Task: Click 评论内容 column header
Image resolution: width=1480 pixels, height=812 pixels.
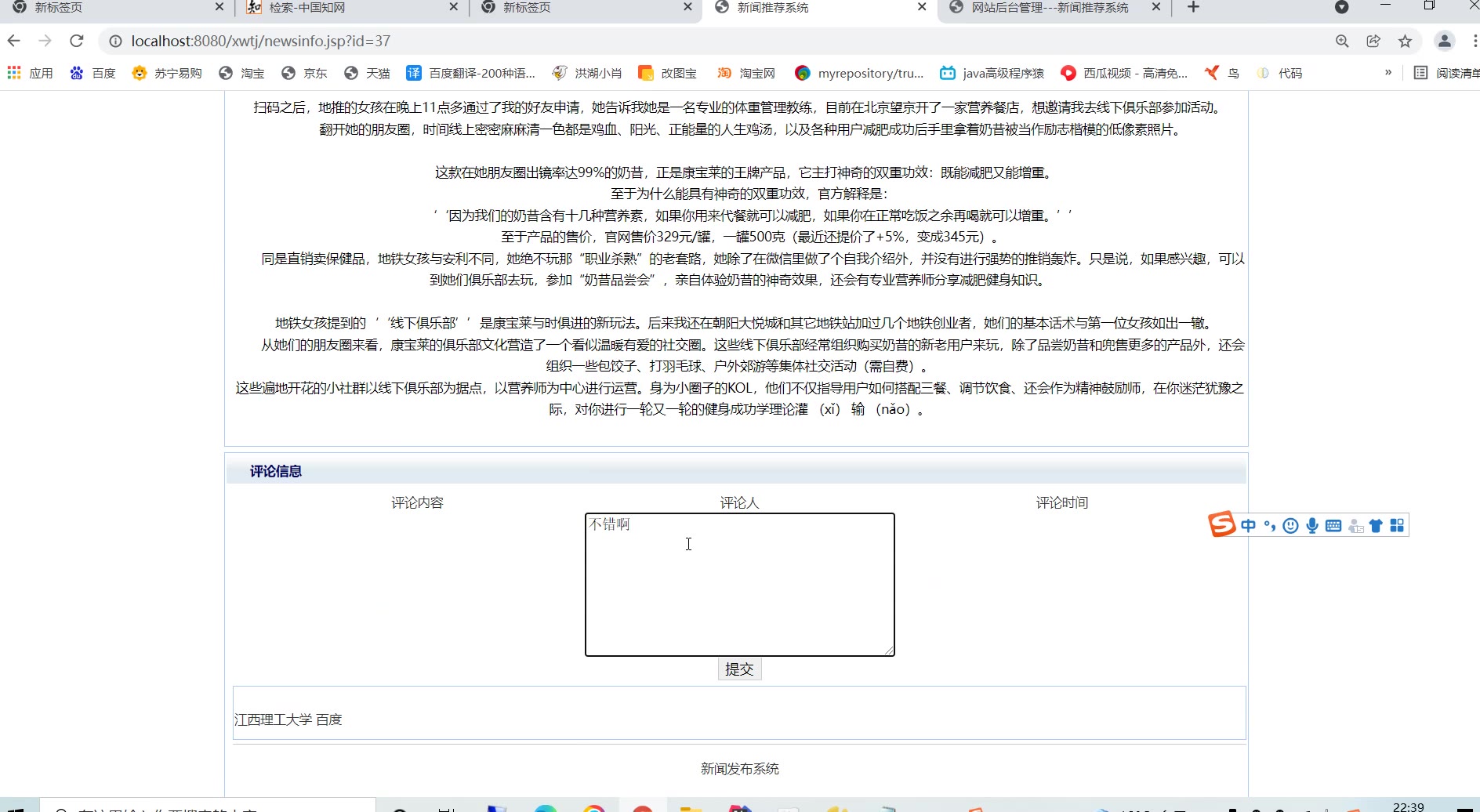Action: [x=417, y=502]
